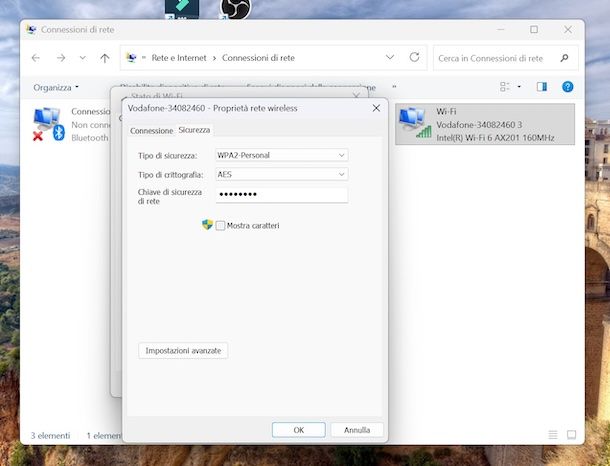
Task: Confirm with the OK button
Action: (x=299, y=430)
